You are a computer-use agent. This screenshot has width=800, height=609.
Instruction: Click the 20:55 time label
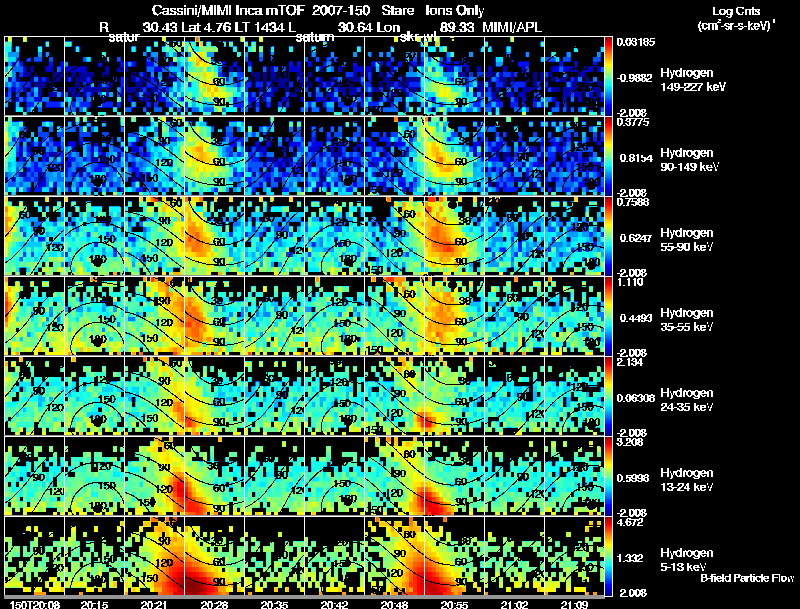click(455, 604)
